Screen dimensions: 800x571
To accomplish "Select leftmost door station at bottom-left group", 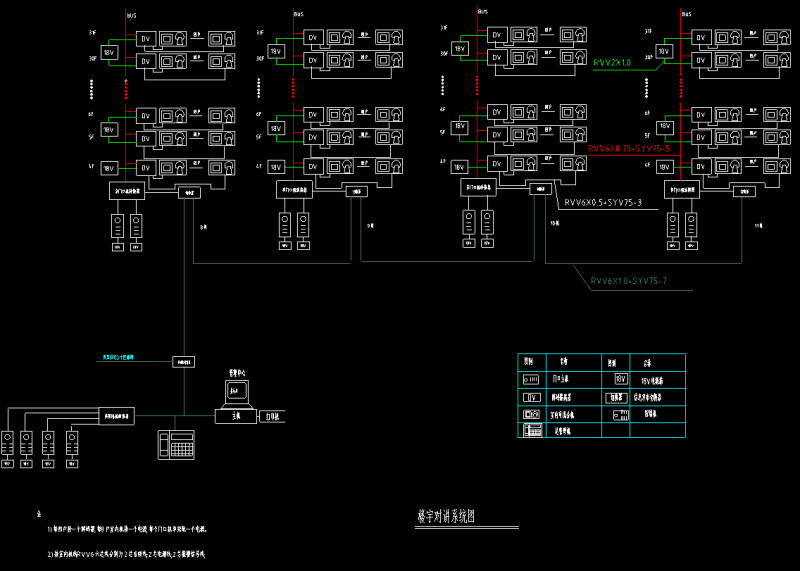I will [x=9, y=442].
